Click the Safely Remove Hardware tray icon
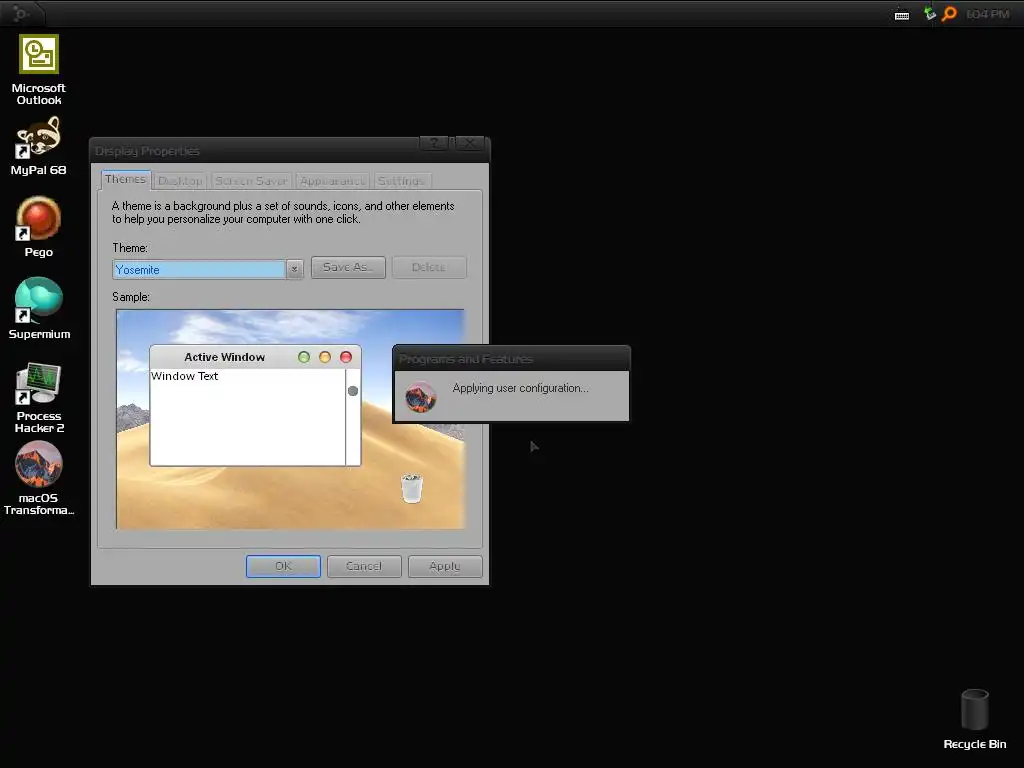The width and height of the screenshot is (1024, 768). point(929,13)
